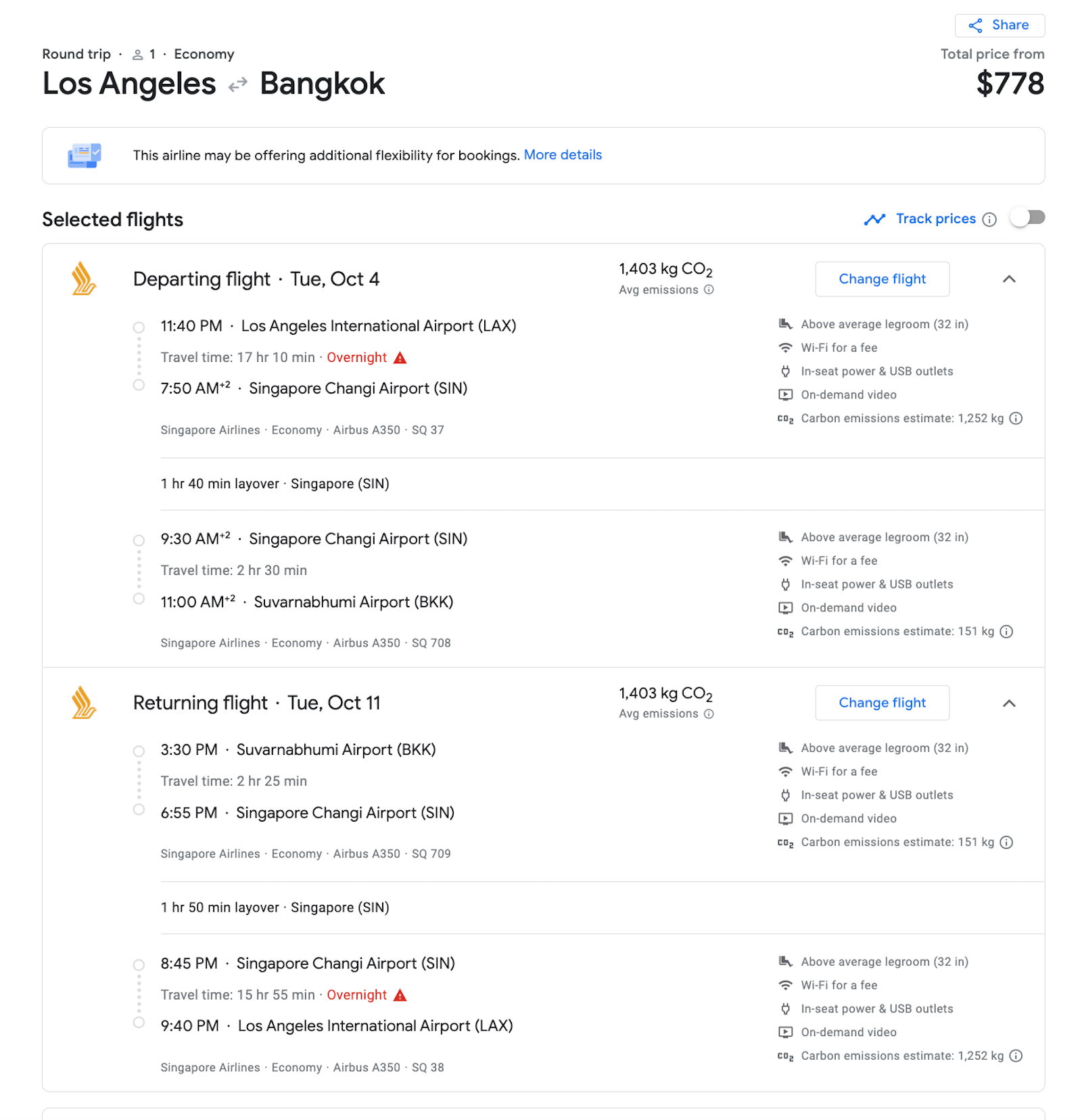Change the returning flight

click(x=882, y=703)
